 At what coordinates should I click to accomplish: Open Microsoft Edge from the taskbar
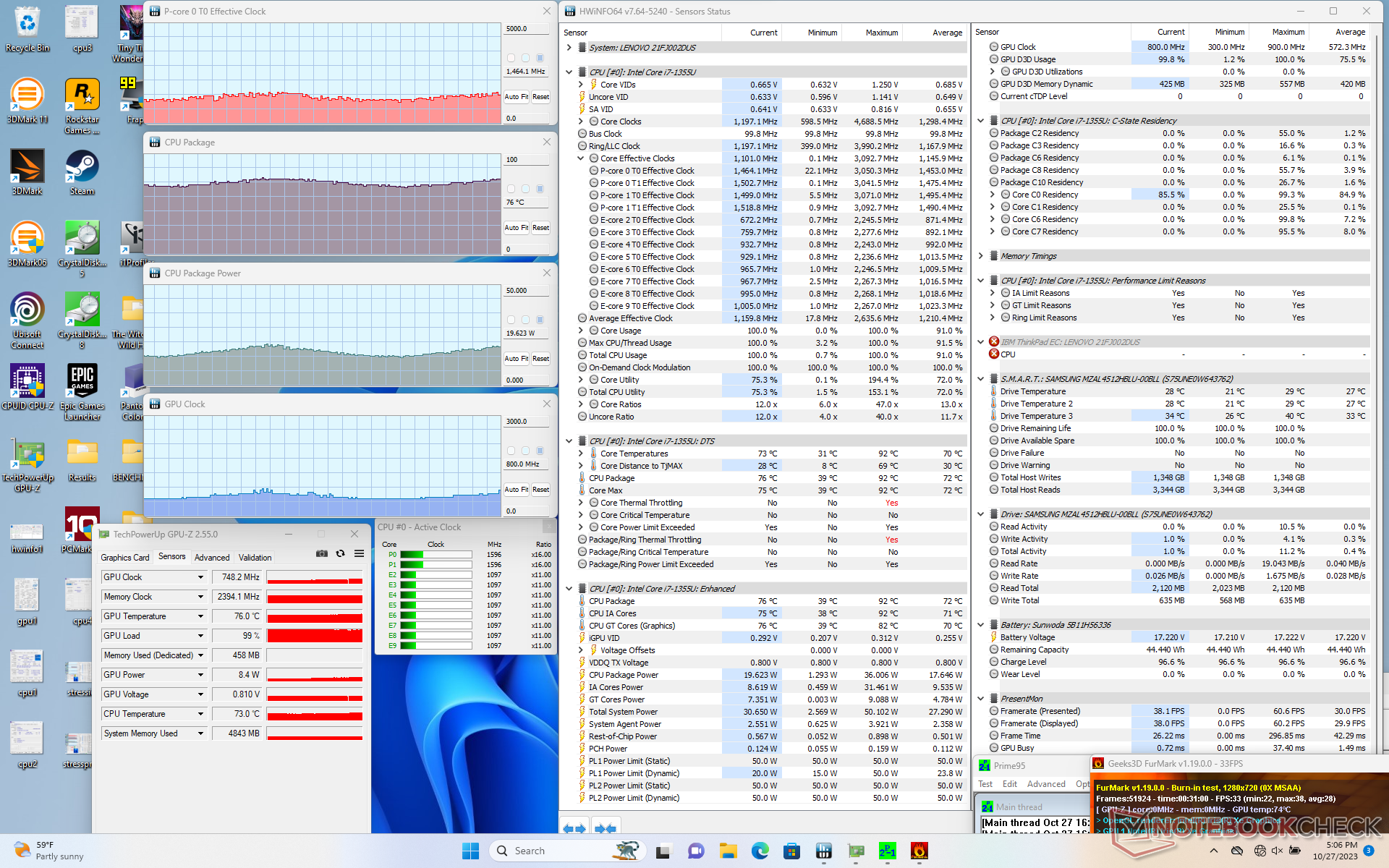760,851
